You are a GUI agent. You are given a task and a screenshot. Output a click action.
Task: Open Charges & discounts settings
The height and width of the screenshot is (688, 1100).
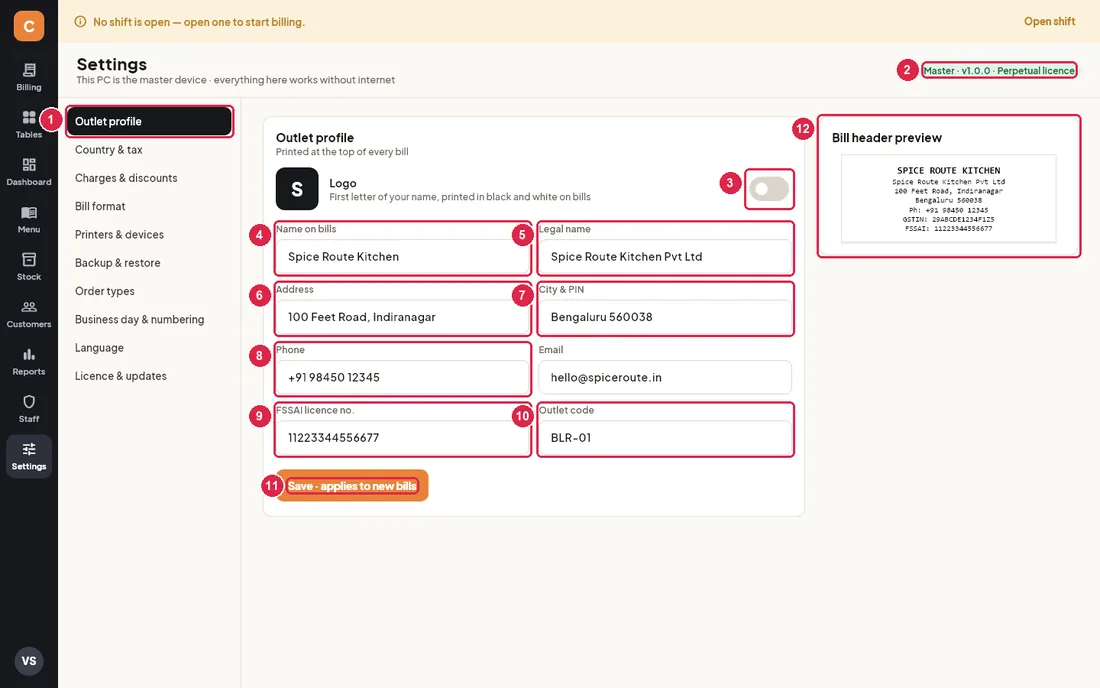(149, 178)
